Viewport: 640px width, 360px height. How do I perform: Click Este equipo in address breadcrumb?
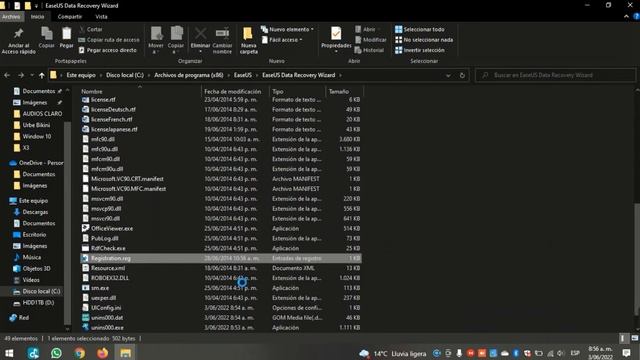tap(81, 75)
